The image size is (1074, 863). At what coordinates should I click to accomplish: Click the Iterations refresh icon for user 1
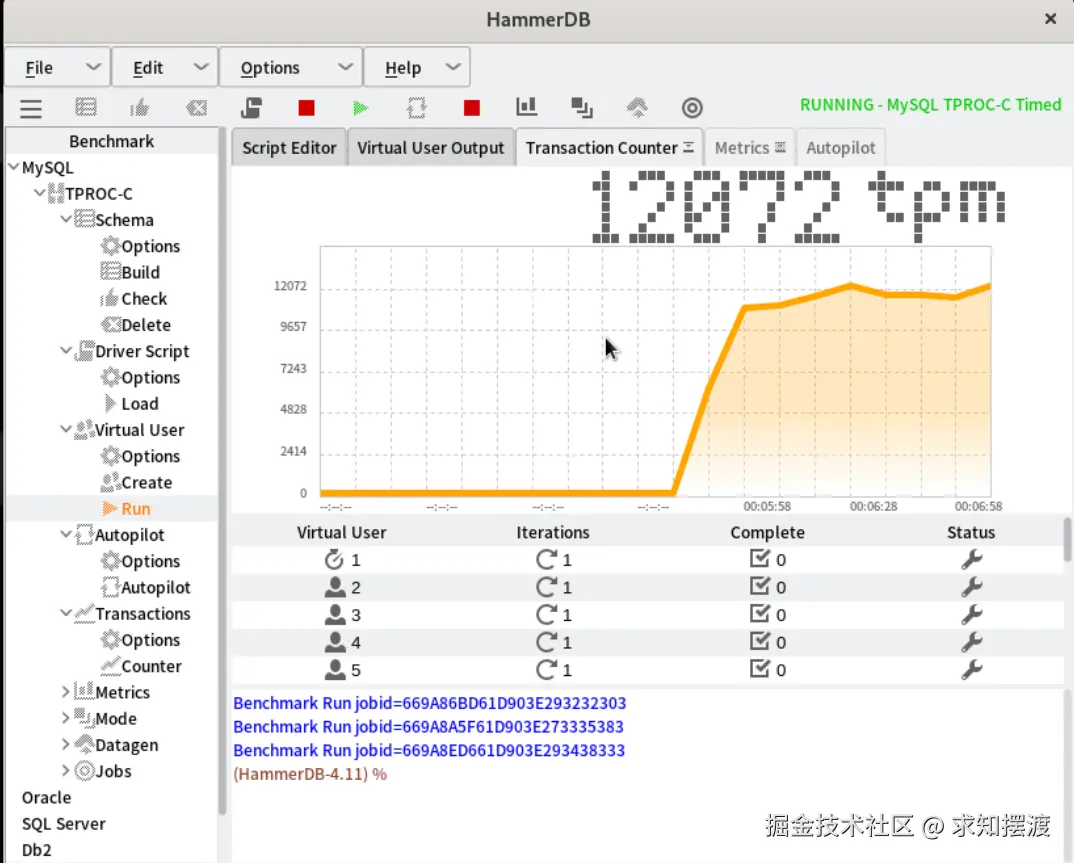tap(546, 560)
